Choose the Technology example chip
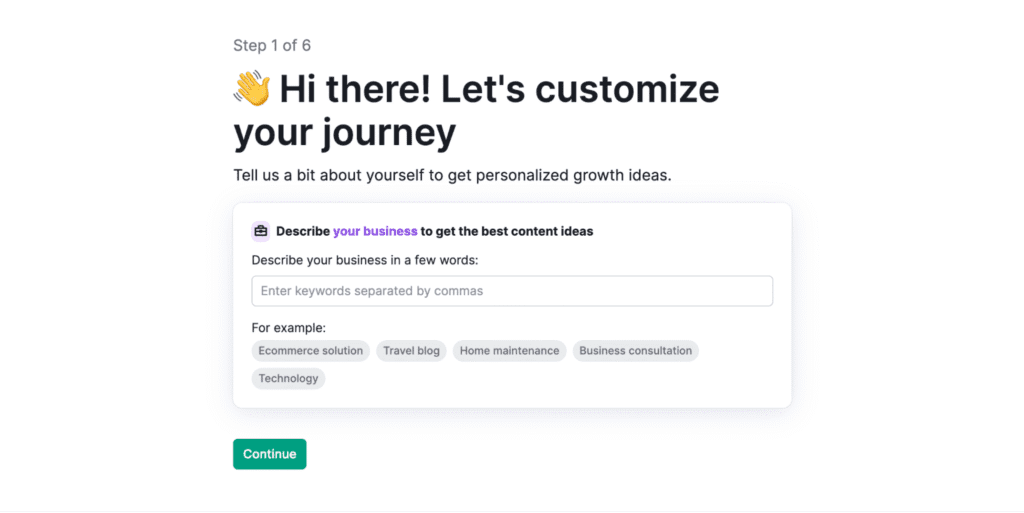 click(288, 379)
